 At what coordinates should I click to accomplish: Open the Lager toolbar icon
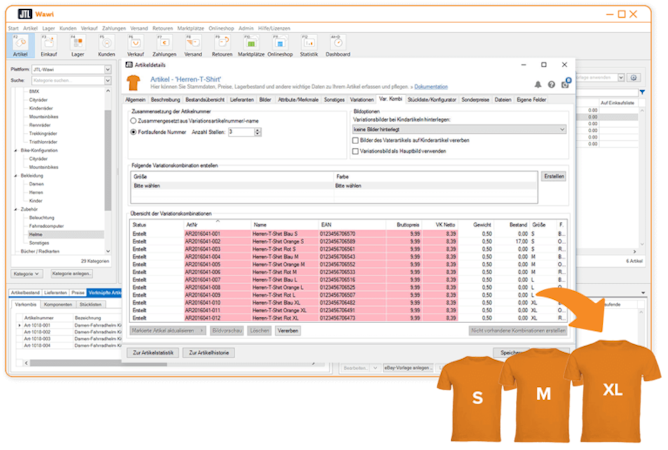(x=78, y=46)
